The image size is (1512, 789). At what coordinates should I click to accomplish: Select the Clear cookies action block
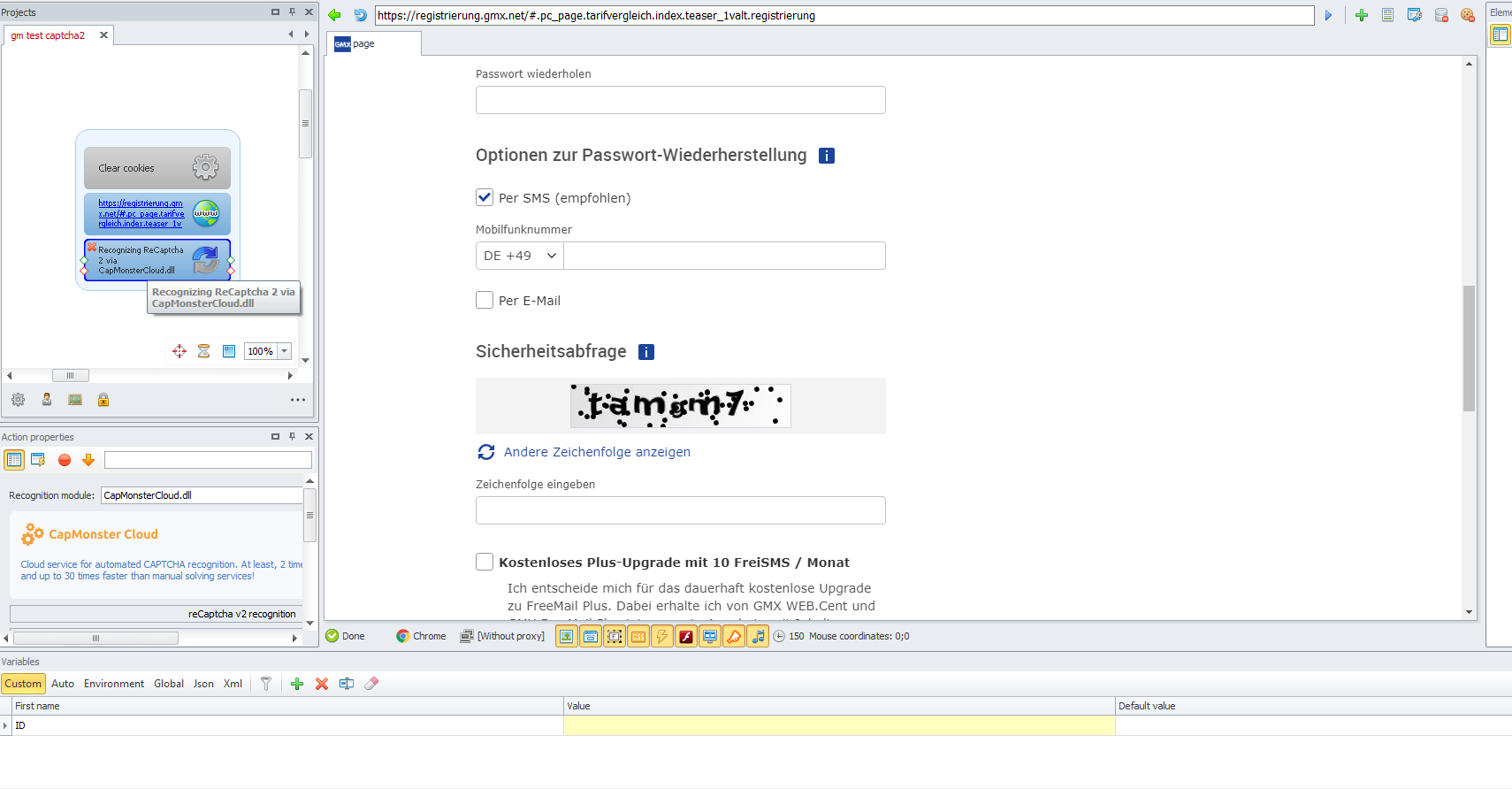(x=157, y=168)
